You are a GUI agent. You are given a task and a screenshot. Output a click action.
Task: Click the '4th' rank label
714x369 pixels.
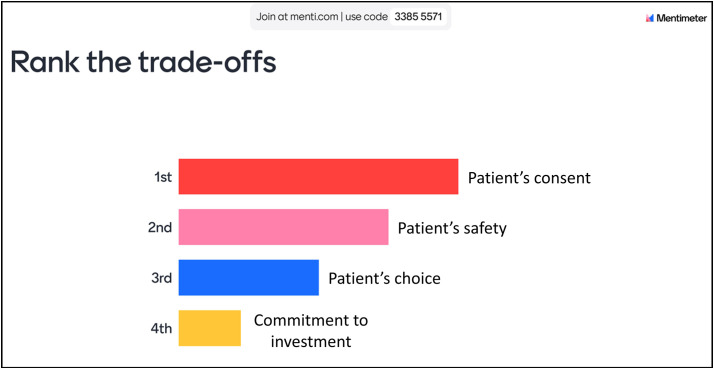161,328
